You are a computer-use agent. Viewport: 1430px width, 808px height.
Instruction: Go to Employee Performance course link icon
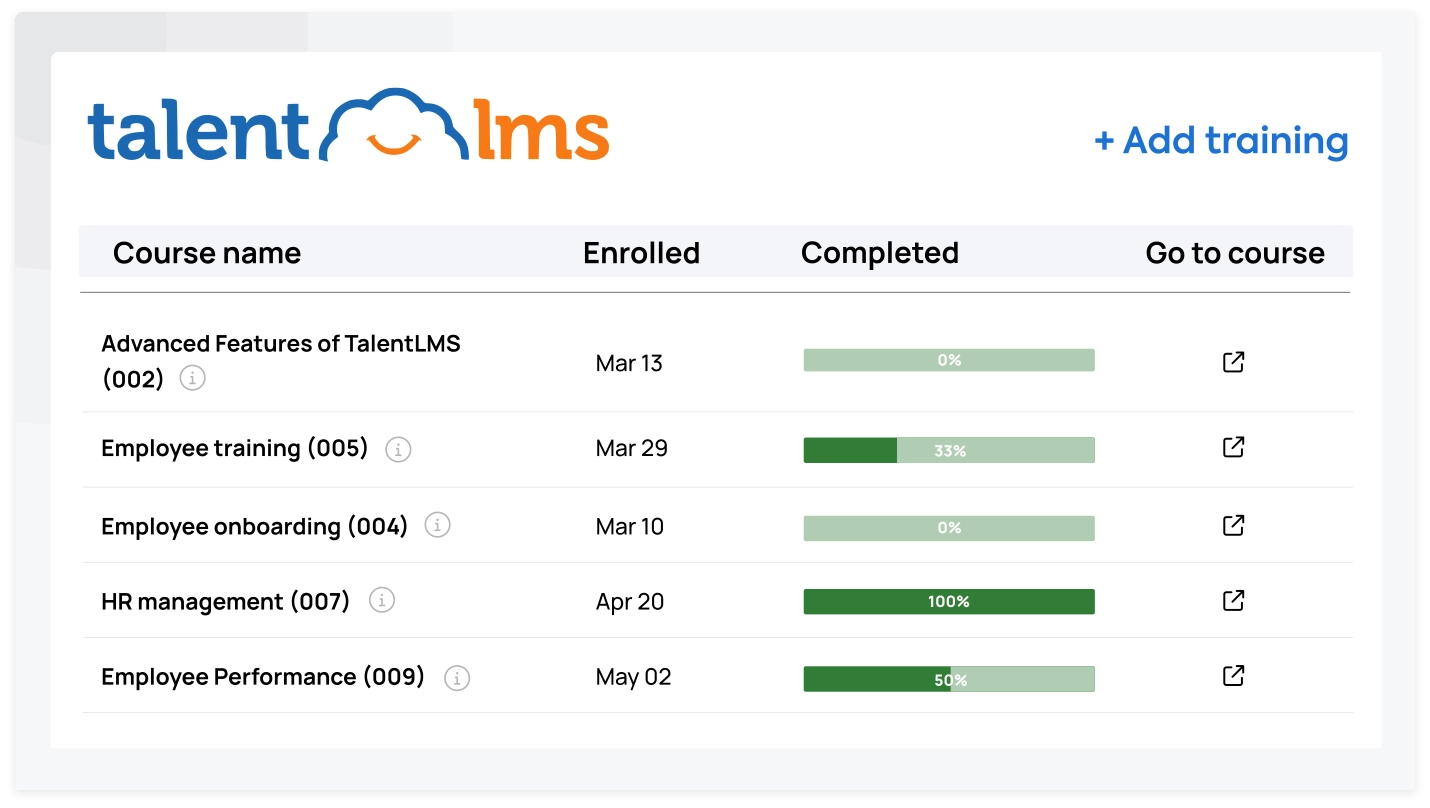(x=1234, y=676)
